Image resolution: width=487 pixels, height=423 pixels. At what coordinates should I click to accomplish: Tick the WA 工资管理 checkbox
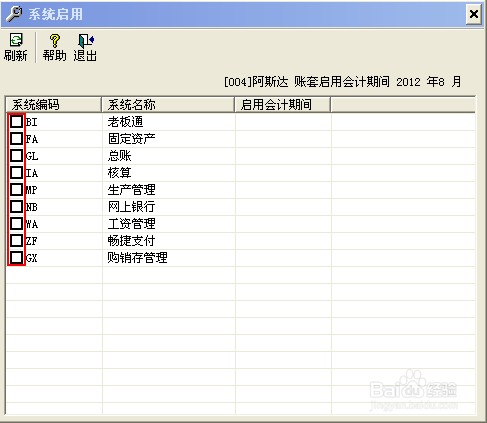(16, 224)
